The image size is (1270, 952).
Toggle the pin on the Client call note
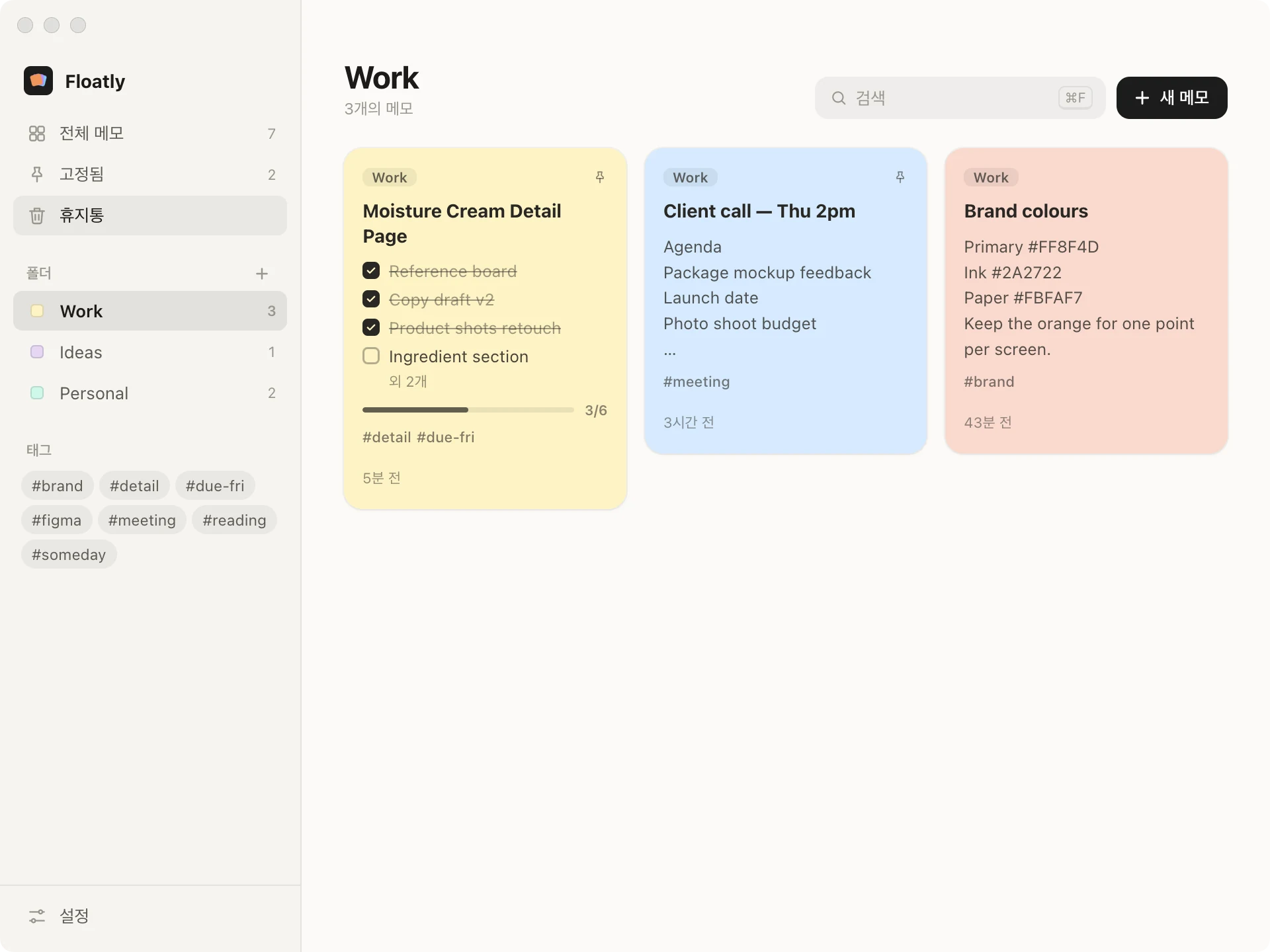click(x=900, y=177)
